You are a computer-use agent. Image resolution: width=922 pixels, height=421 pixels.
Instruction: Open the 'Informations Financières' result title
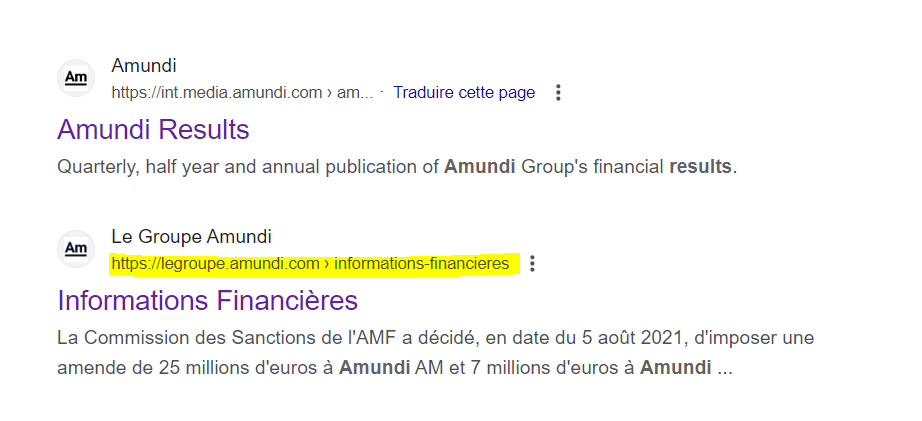208,300
